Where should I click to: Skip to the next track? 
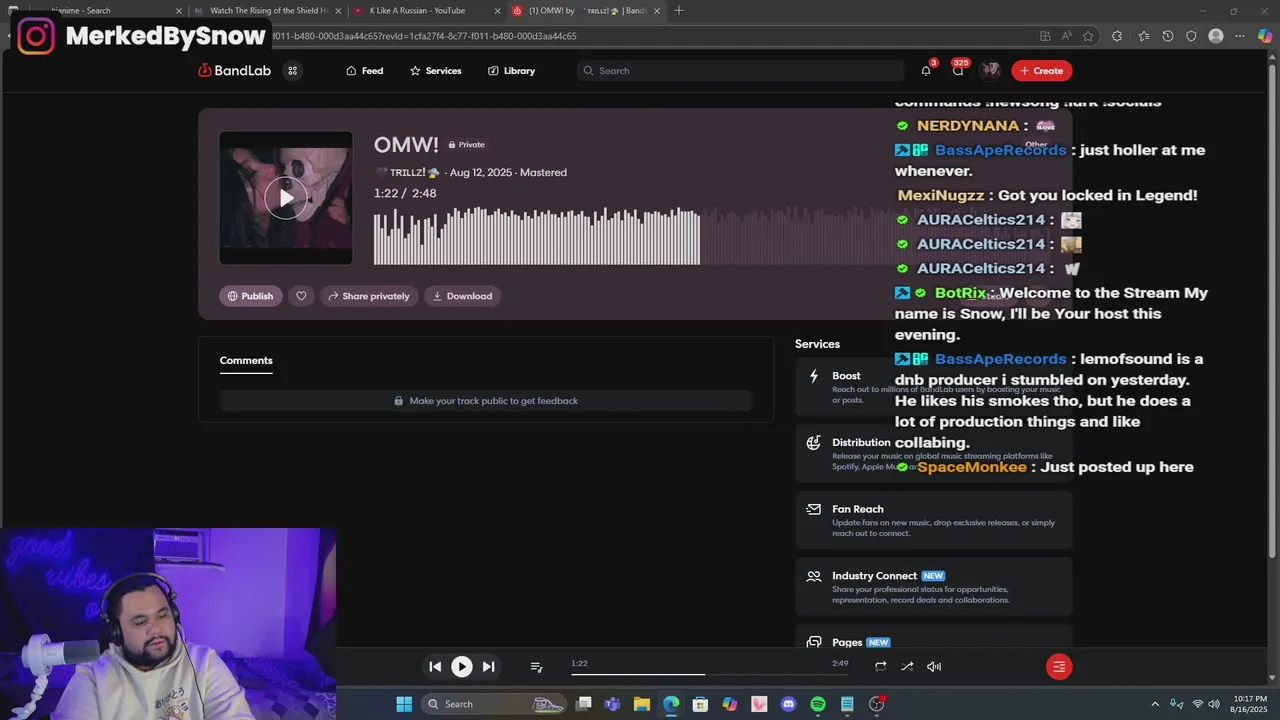488,666
